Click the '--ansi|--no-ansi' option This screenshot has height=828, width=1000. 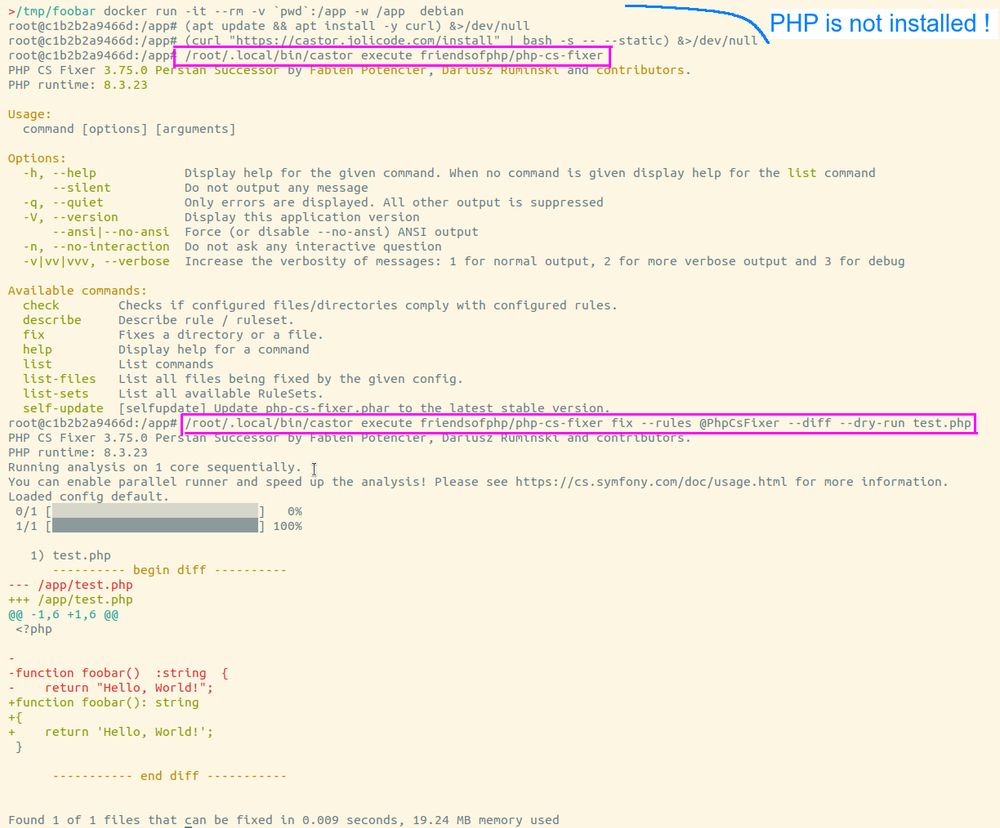[111, 232]
